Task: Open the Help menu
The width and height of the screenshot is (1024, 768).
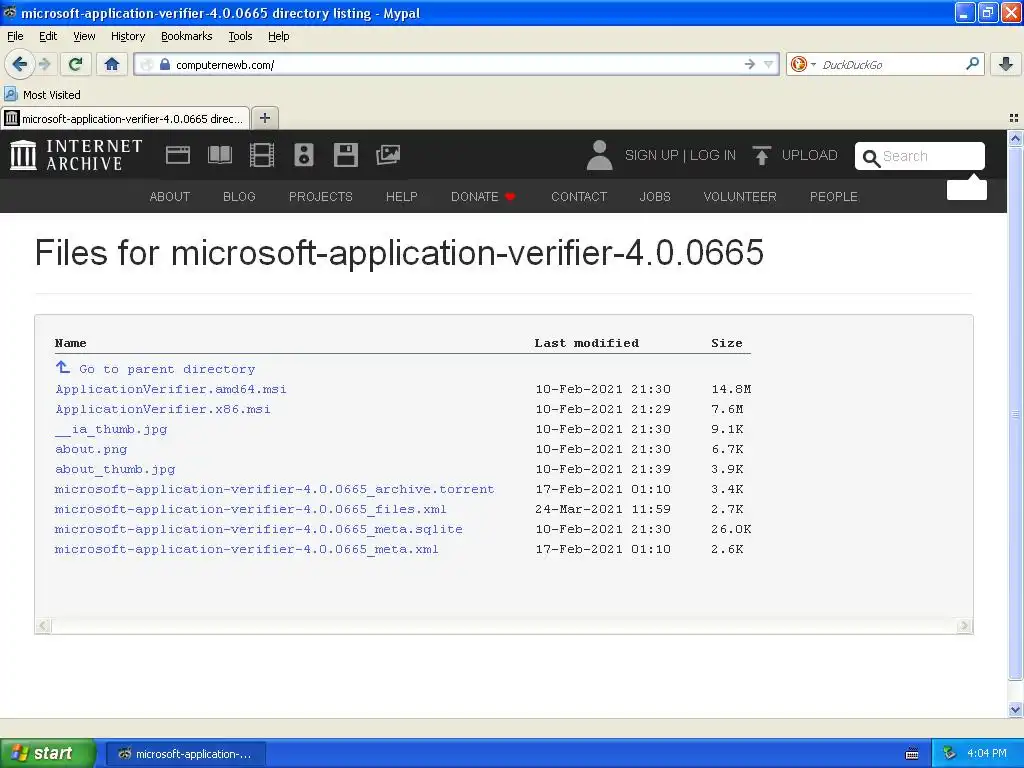Action: coord(278,36)
